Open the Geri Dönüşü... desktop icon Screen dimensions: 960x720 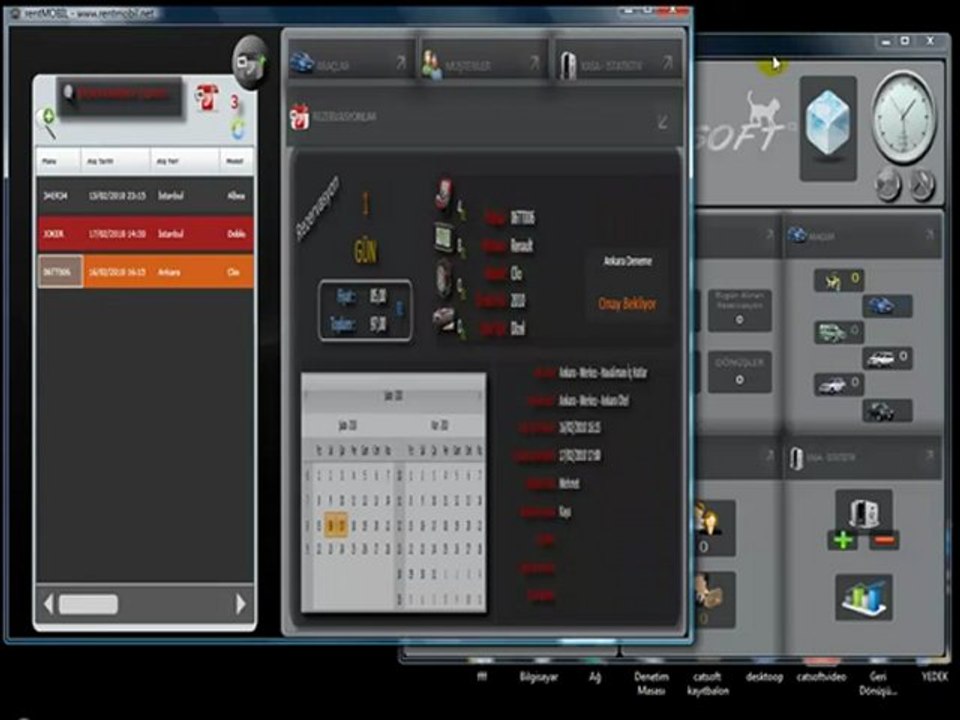pos(878,683)
